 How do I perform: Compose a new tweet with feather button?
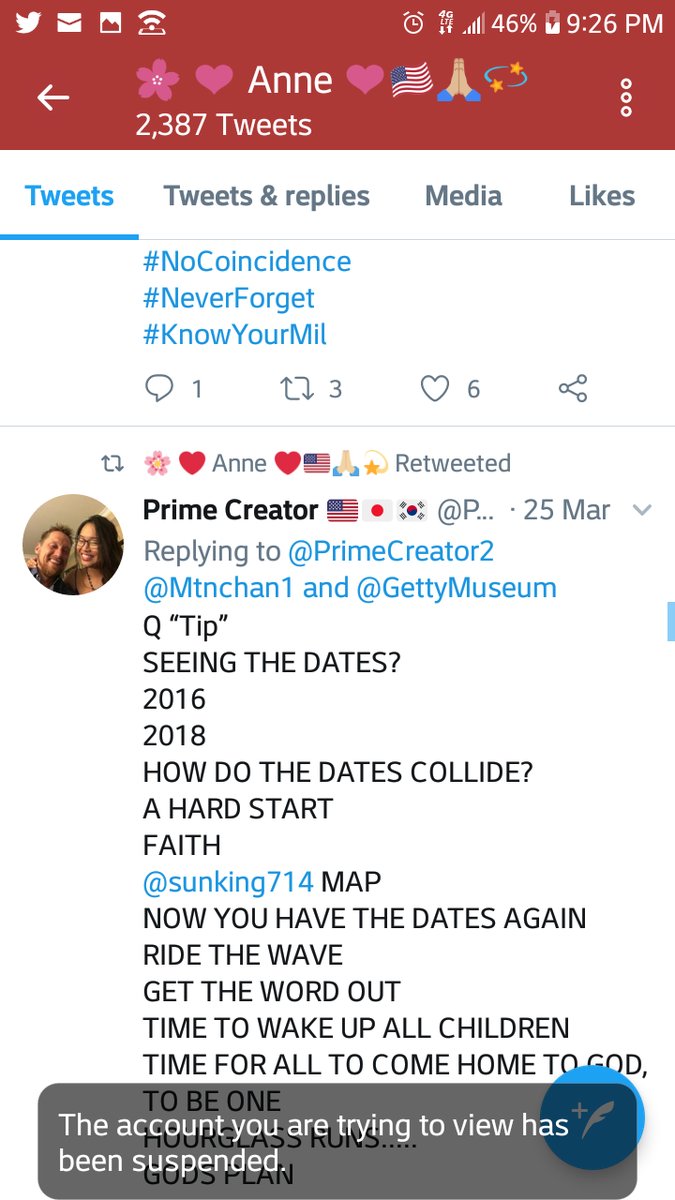click(x=591, y=1117)
